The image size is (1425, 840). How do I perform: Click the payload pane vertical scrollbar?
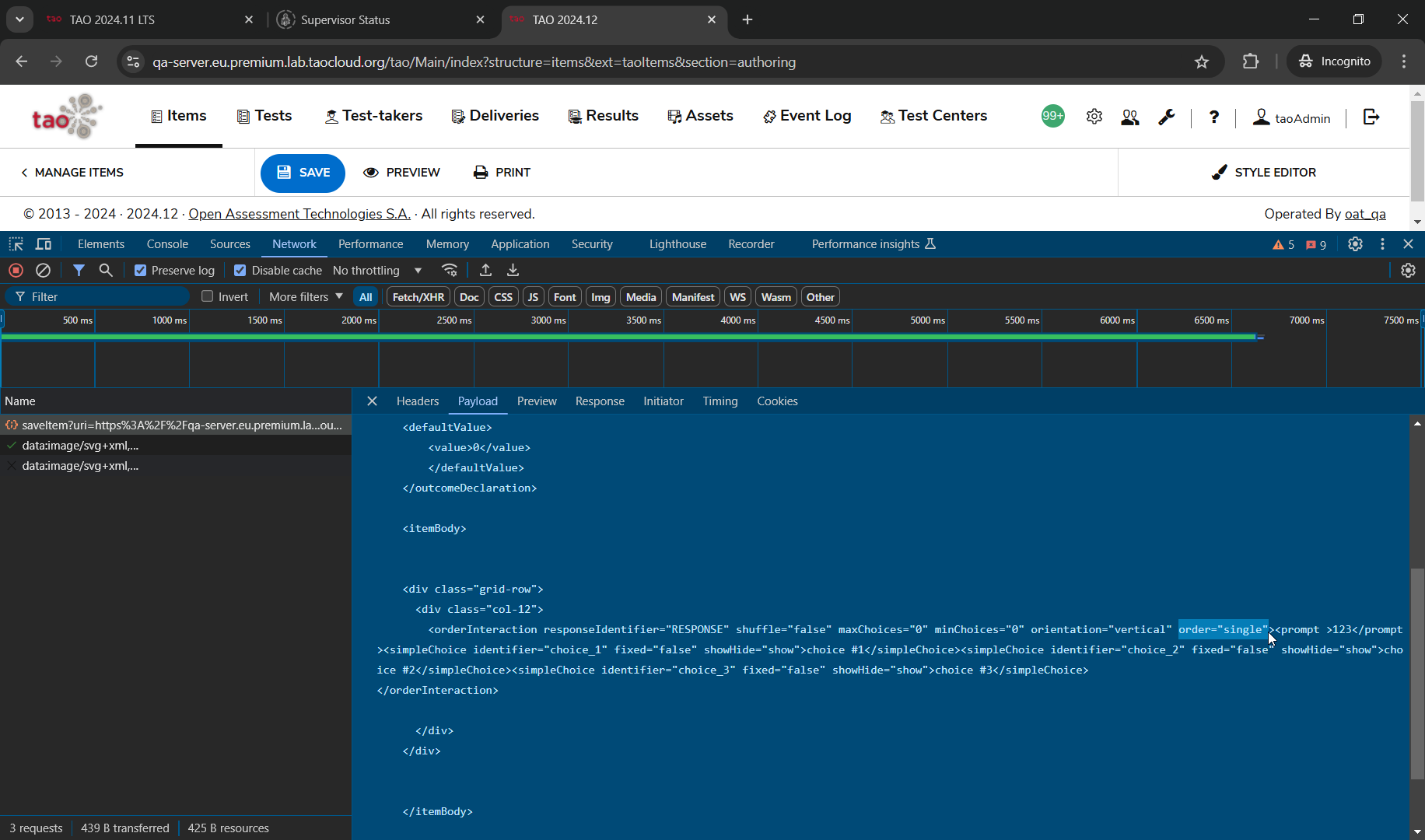(x=1417, y=674)
